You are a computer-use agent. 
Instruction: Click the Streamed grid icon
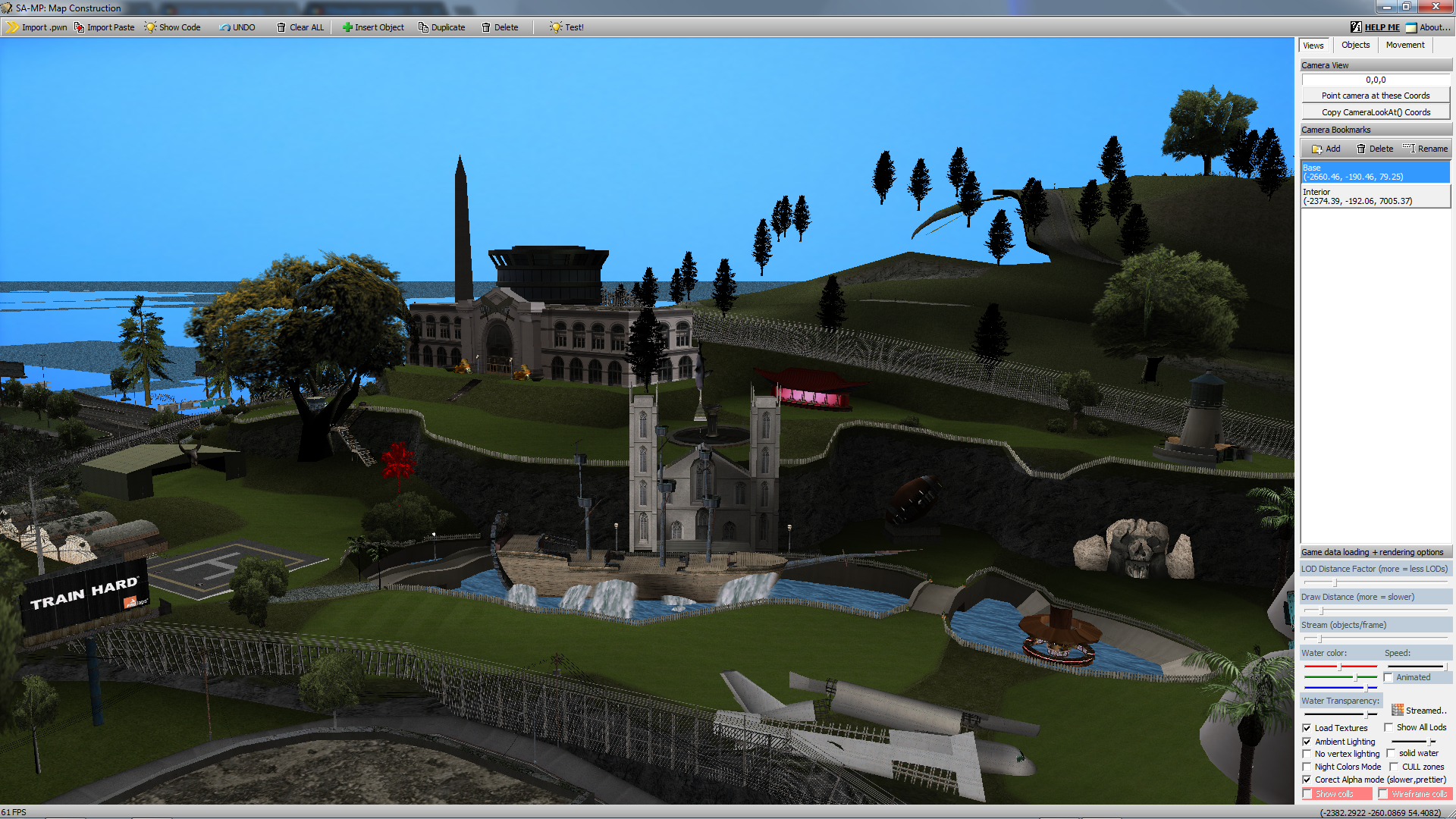1398,710
